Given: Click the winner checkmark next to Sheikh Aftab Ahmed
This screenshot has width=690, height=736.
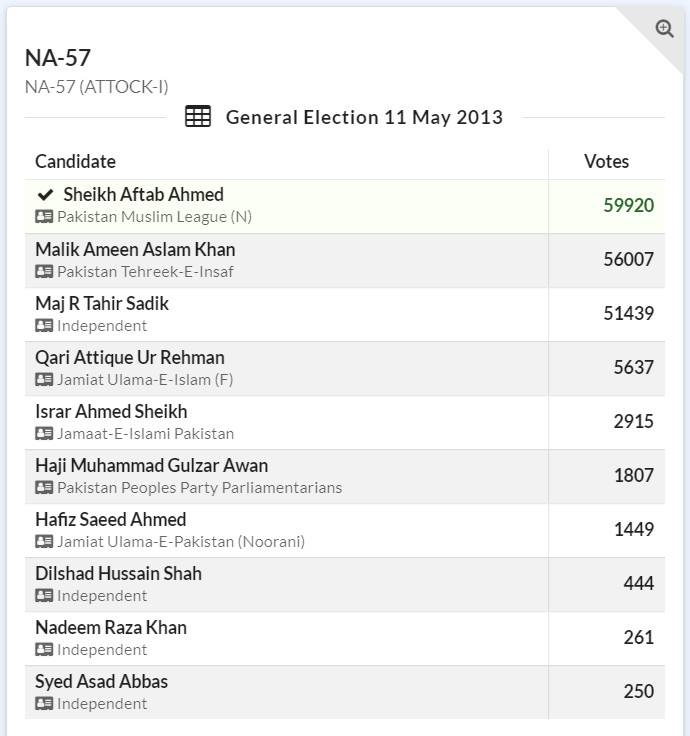Looking at the screenshot, I should point(45,195).
